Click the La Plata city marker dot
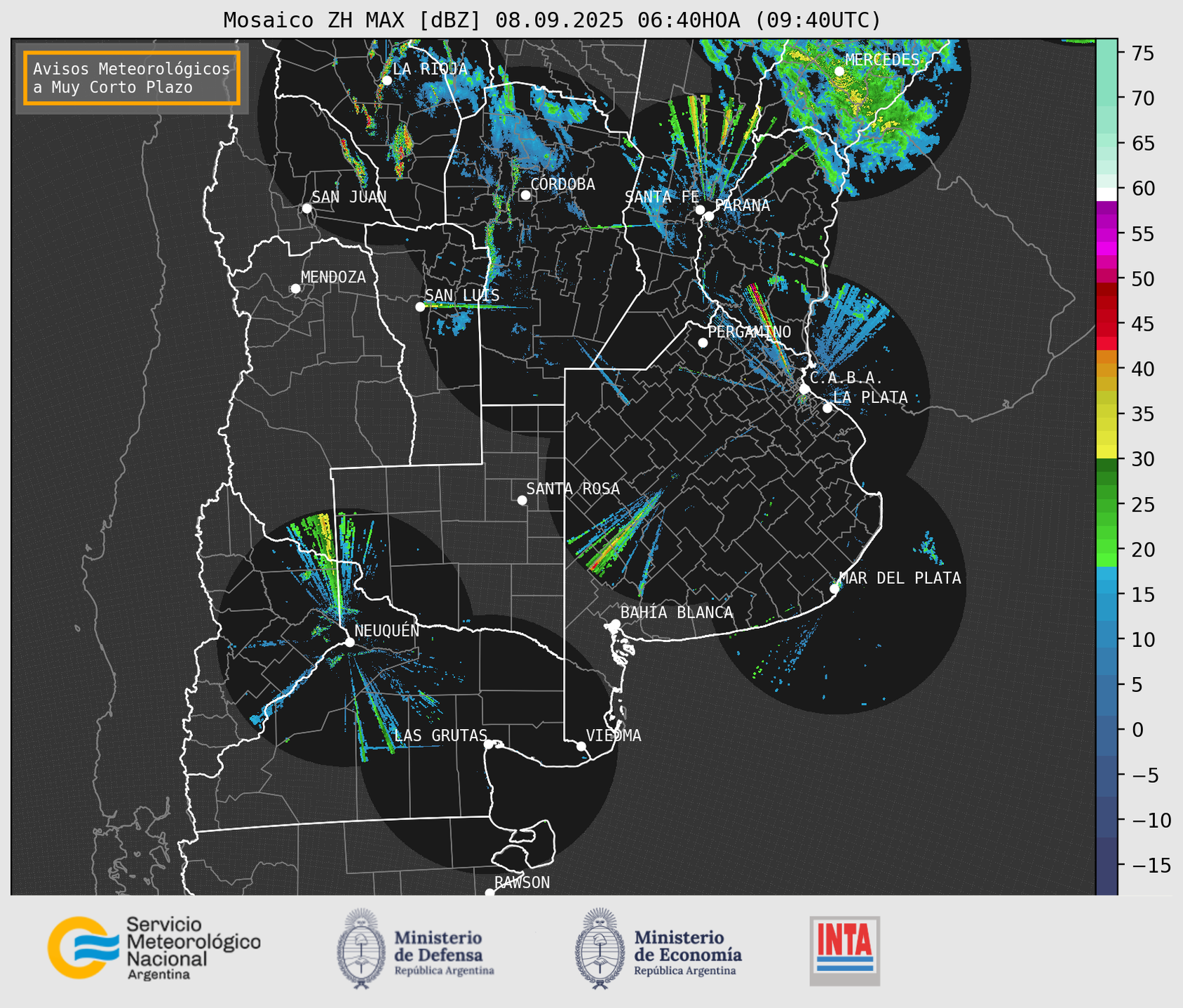The width and height of the screenshot is (1183, 1008). tap(827, 408)
